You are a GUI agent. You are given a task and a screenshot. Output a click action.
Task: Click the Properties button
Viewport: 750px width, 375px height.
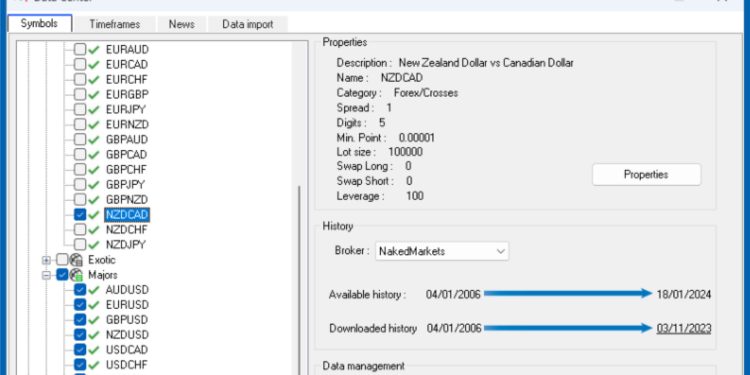pos(646,175)
